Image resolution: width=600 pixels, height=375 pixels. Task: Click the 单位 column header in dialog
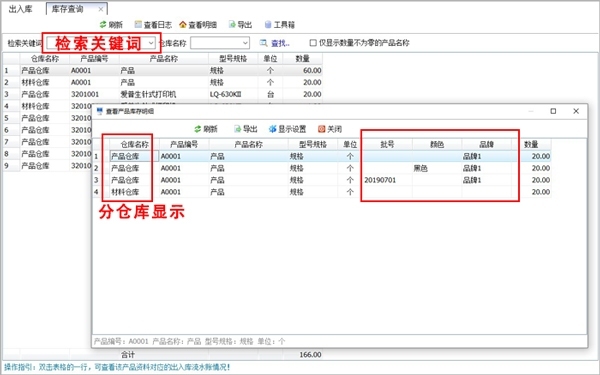click(x=350, y=145)
